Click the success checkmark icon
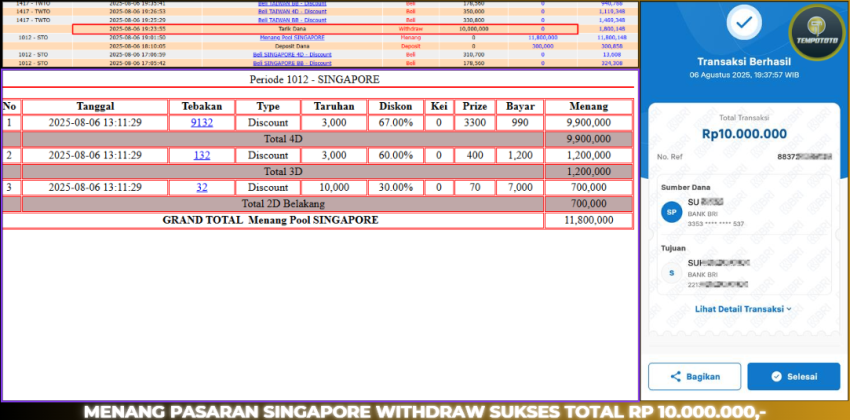Screen dimensions: 850x420 tap(744, 22)
